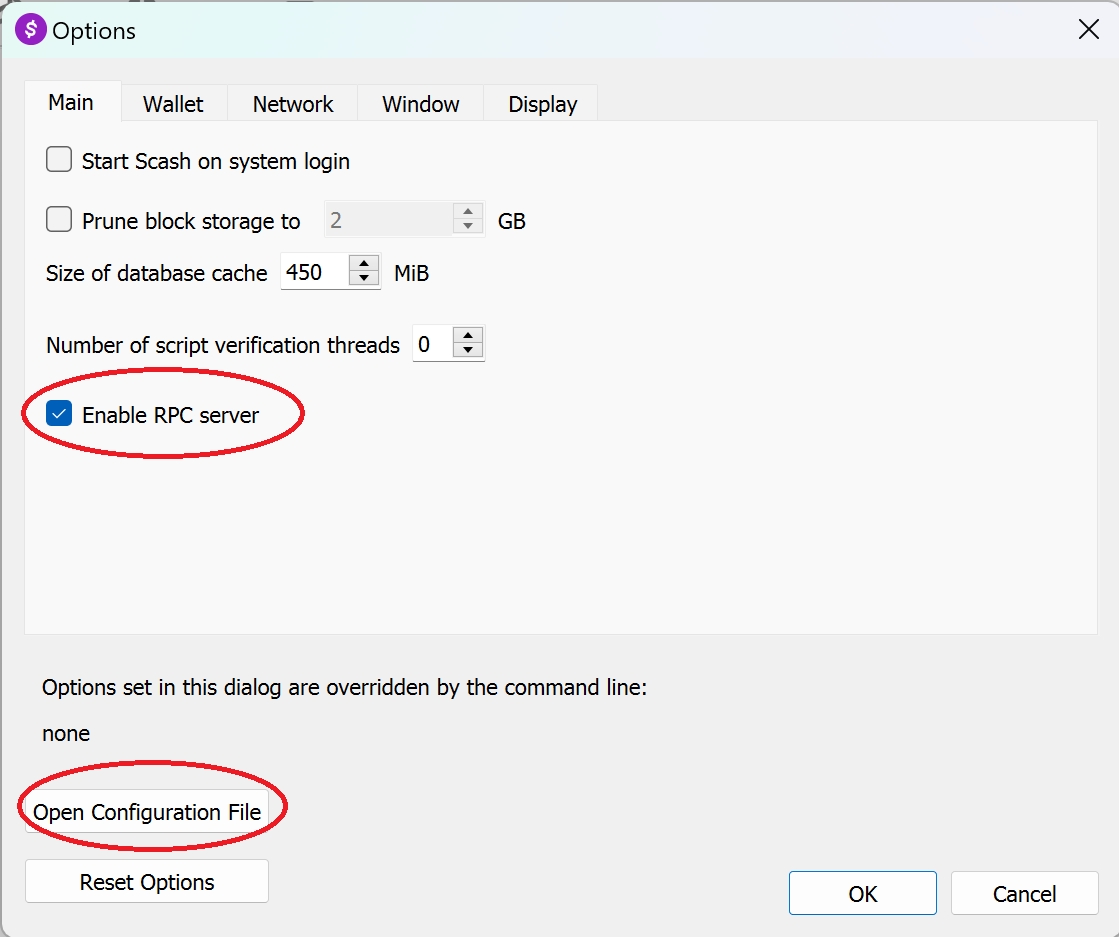Increase script verification threads count
Screen dimensions: 1119x937
click(x=468, y=336)
